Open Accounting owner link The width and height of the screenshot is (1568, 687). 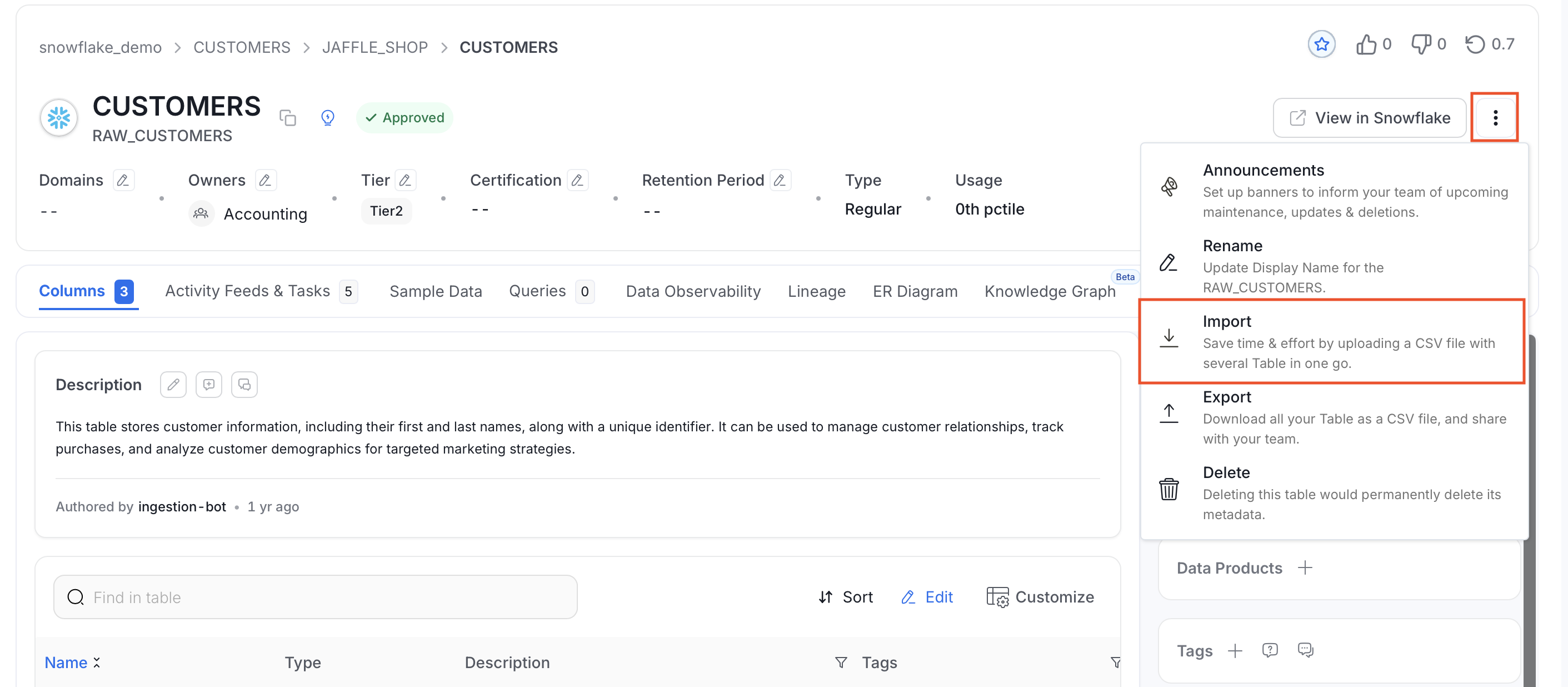coord(266,214)
